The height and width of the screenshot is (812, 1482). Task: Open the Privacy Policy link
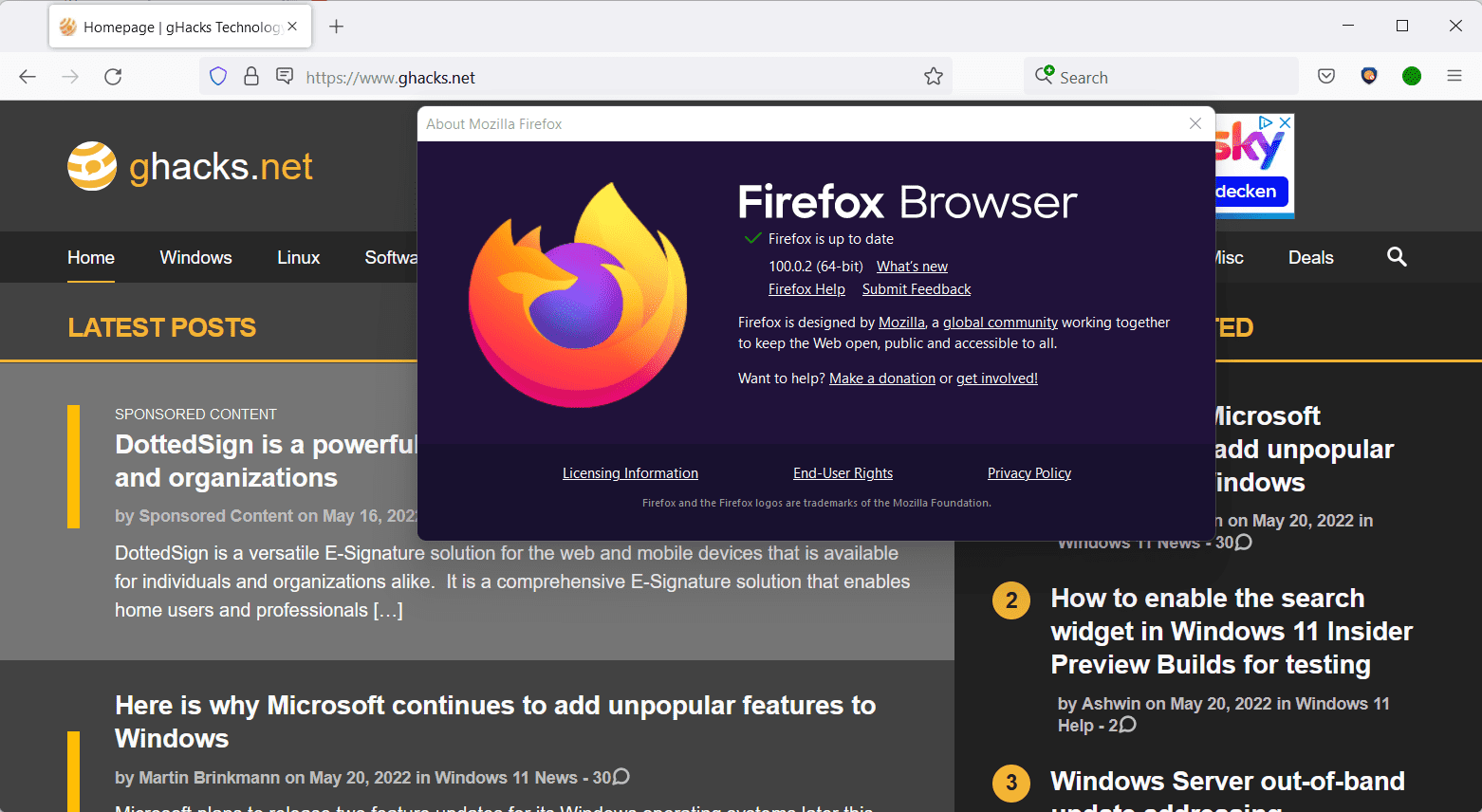pyautogui.click(x=1028, y=473)
